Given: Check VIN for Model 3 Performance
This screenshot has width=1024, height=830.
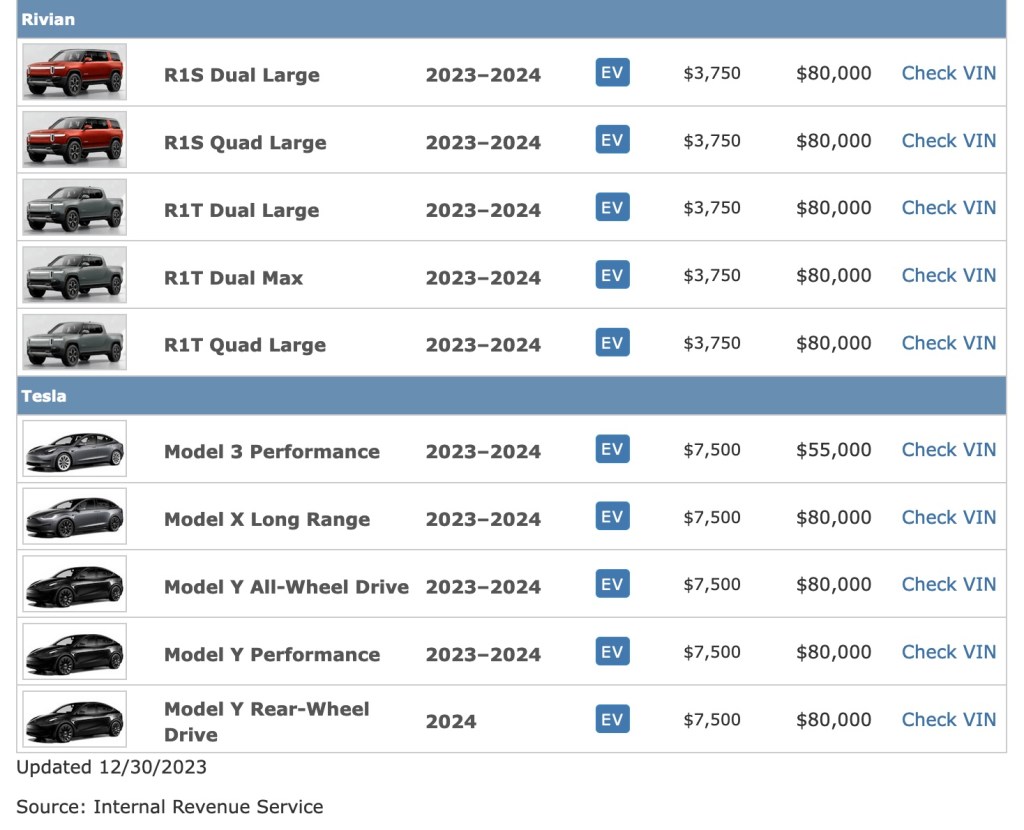Looking at the screenshot, I should tap(948, 450).
